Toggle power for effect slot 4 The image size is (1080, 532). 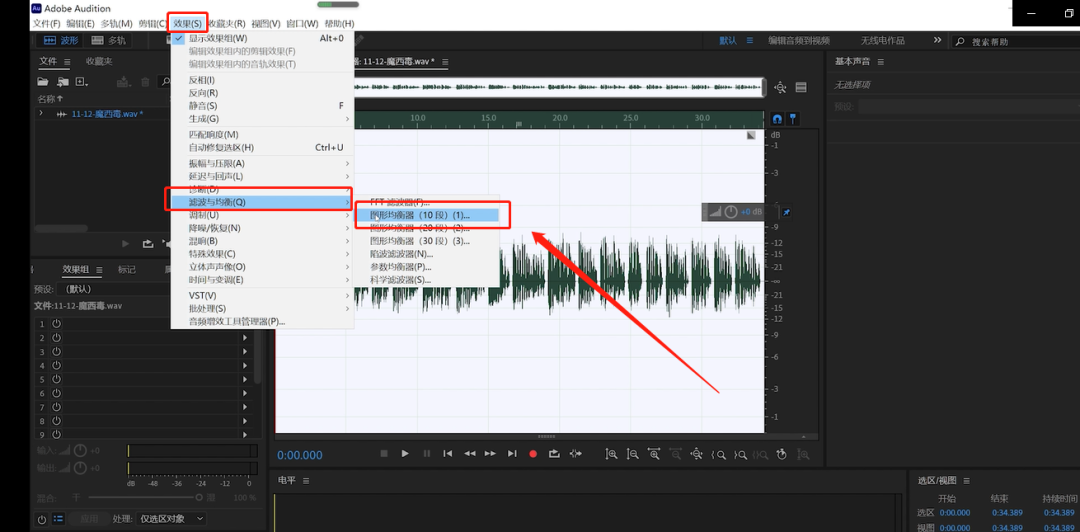click(56, 365)
